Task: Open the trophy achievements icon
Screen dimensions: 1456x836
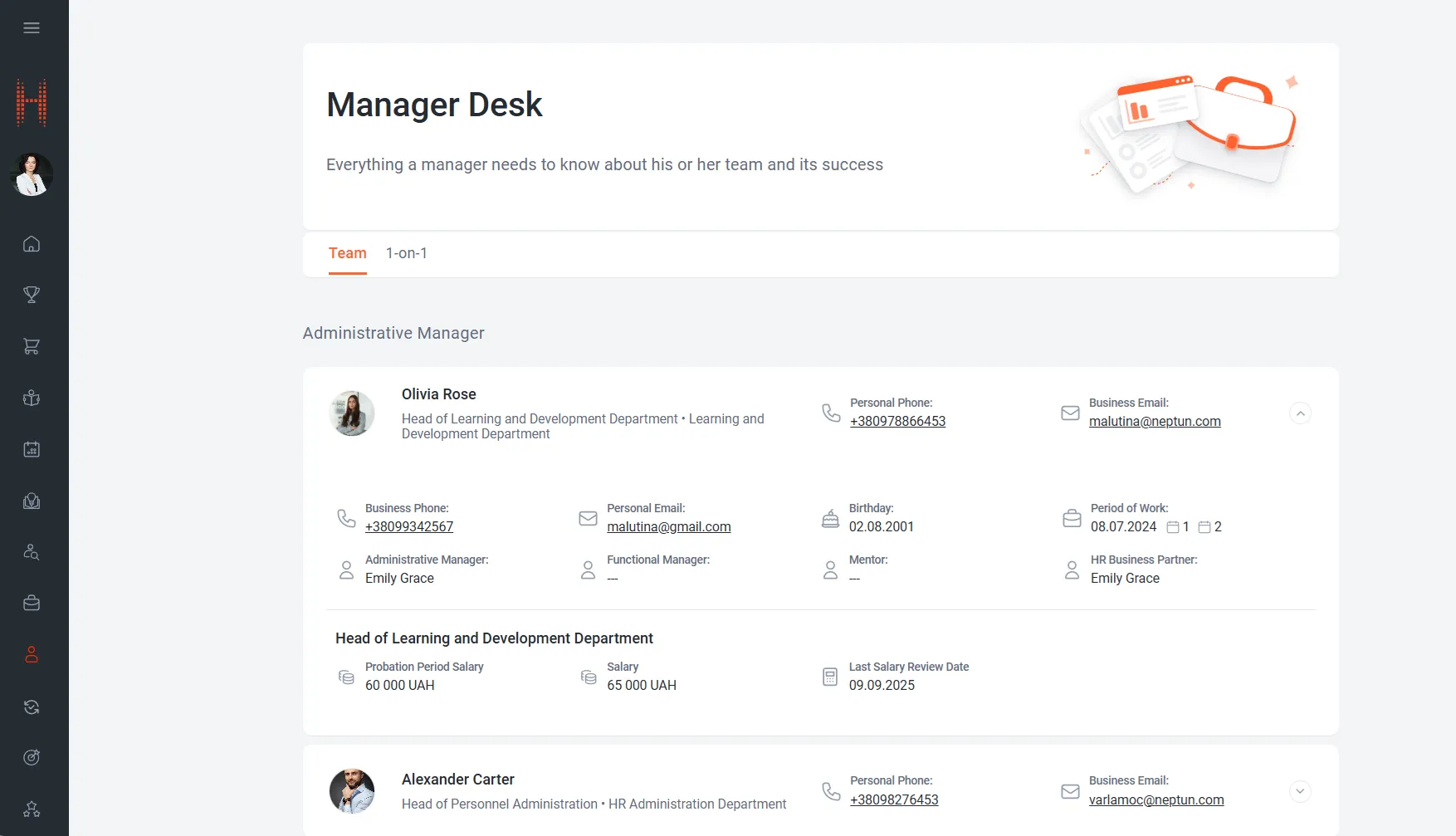Action: (x=32, y=295)
